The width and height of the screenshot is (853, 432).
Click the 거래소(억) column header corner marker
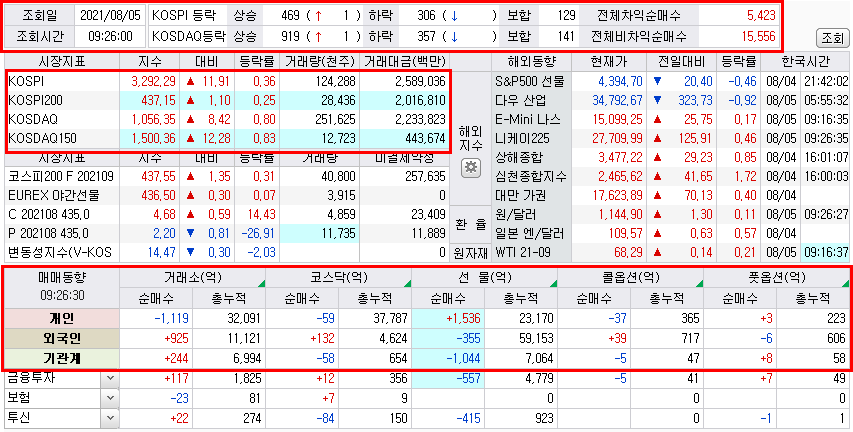[262, 282]
